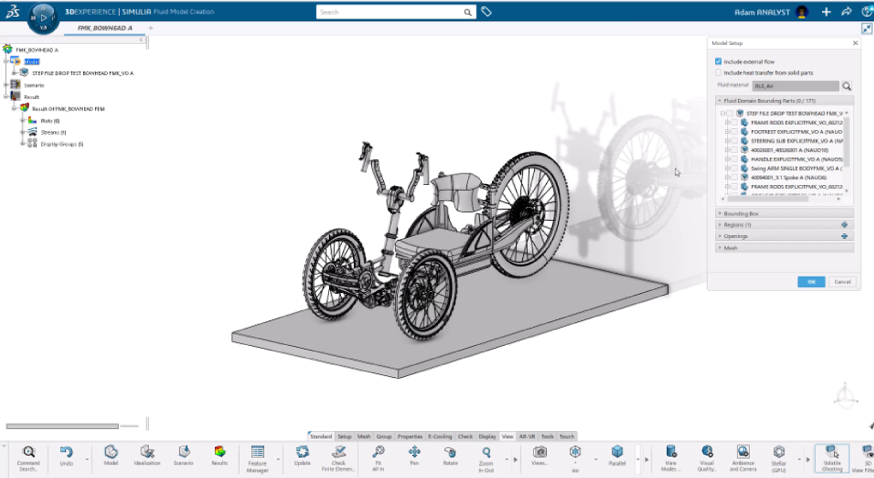The image size is (874, 478).
Task: Enable Include heat transfer from solid parts
Action: [x=718, y=72]
